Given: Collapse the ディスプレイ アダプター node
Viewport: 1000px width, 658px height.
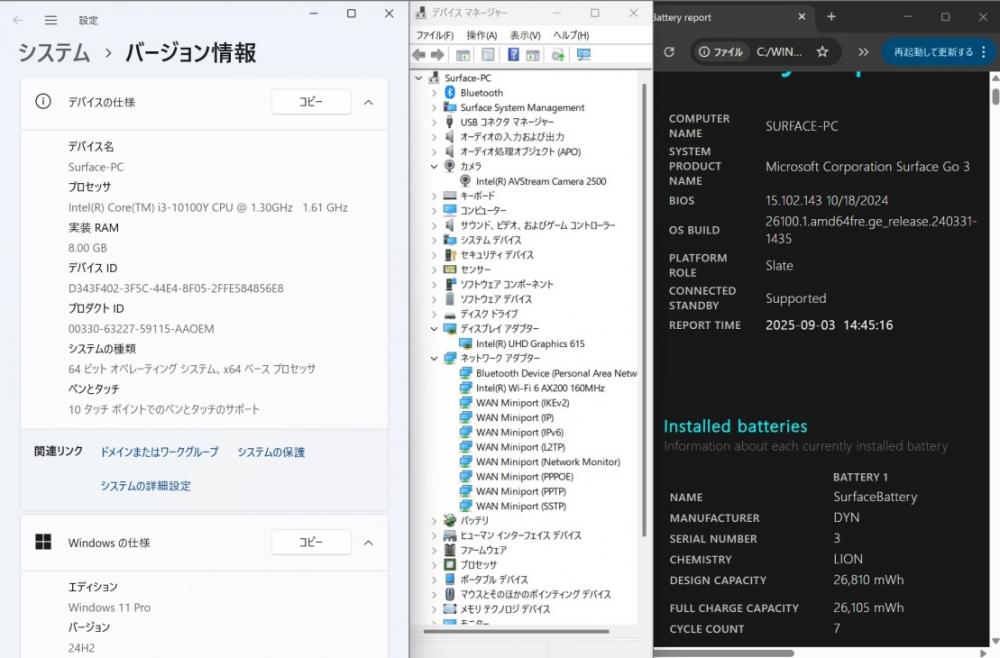Looking at the screenshot, I should pyautogui.click(x=434, y=329).
